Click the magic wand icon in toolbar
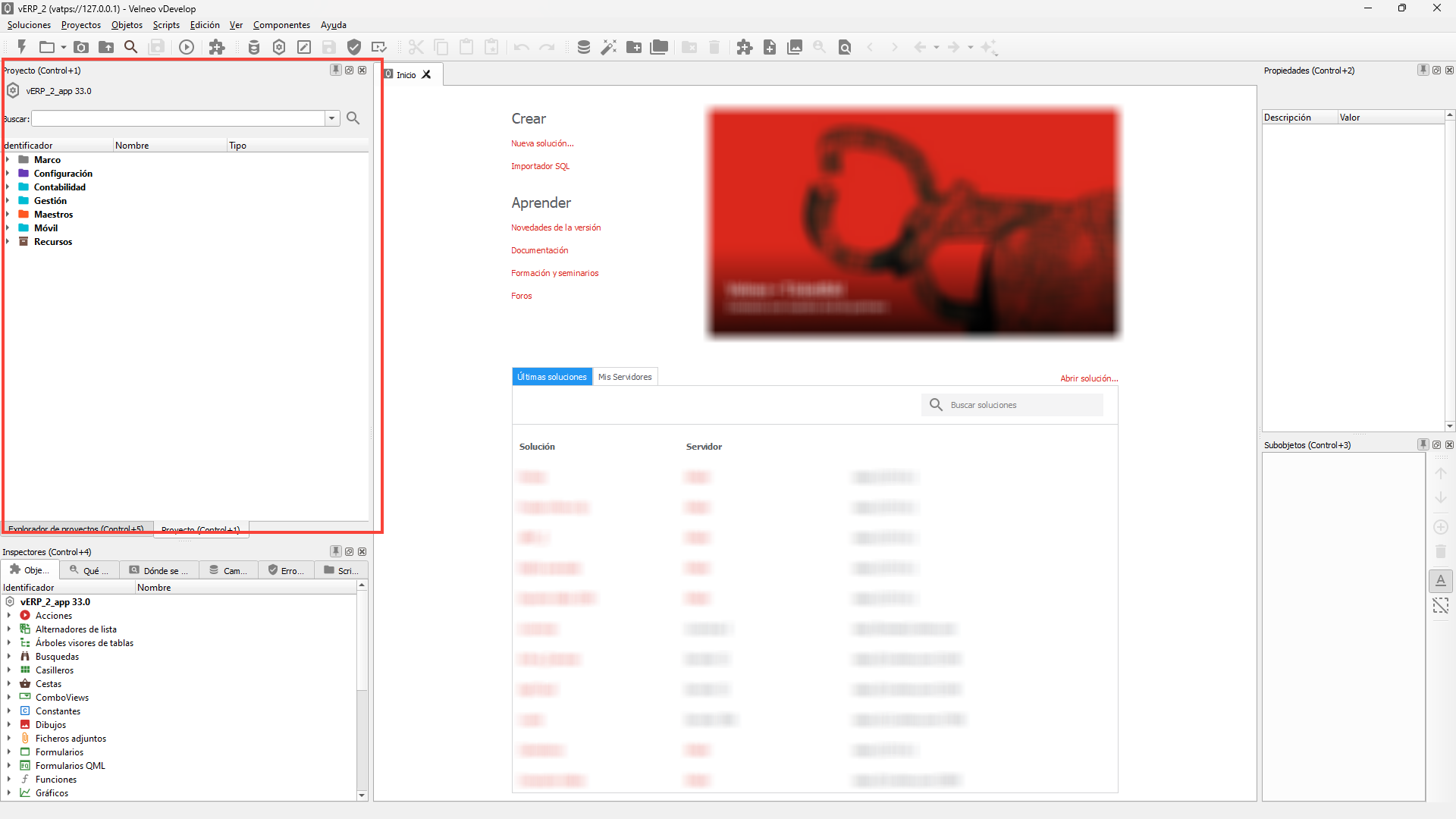The width and height of the screenshot is (1456, 819). tap(609, 47)
